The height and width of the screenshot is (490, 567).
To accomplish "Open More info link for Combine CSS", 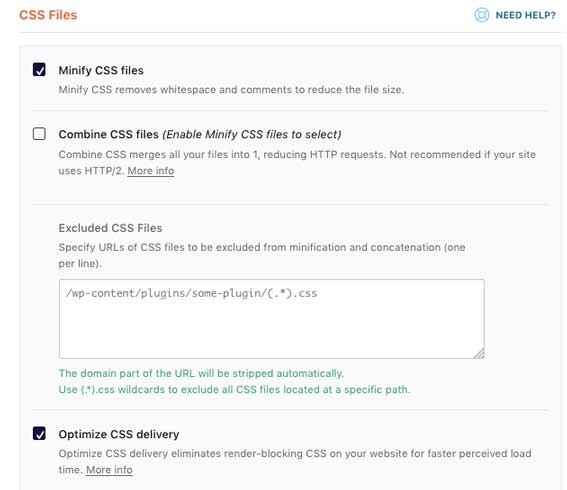I will [x=151, y=171].
